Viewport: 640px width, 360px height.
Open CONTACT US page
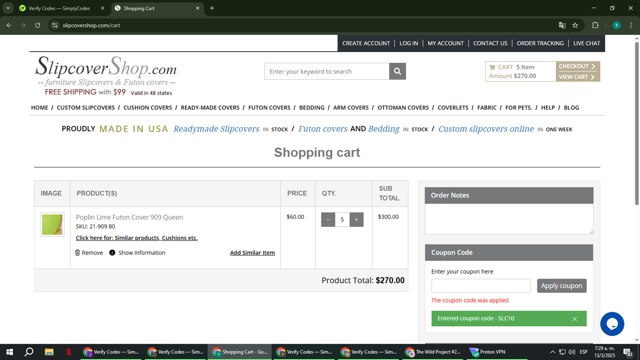coord(490,43)
